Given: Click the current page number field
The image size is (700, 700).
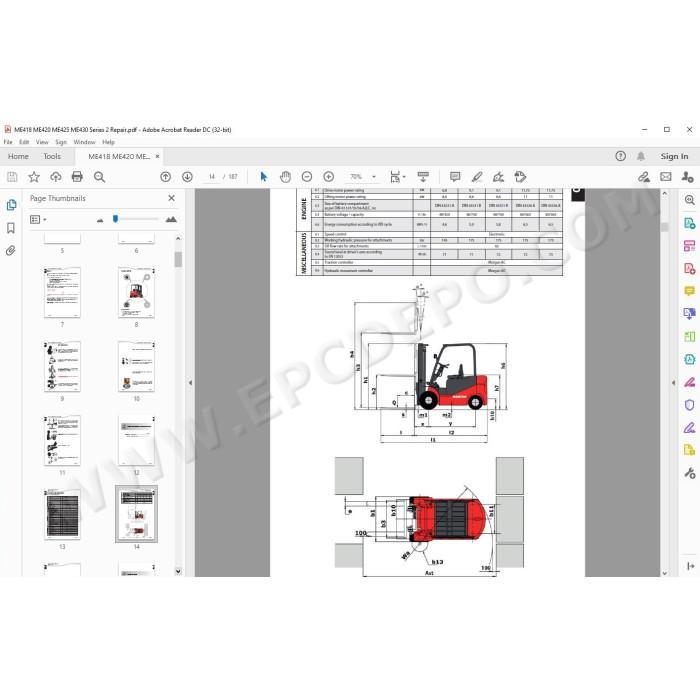Looking at the screenshot, I should click(212, 177).
